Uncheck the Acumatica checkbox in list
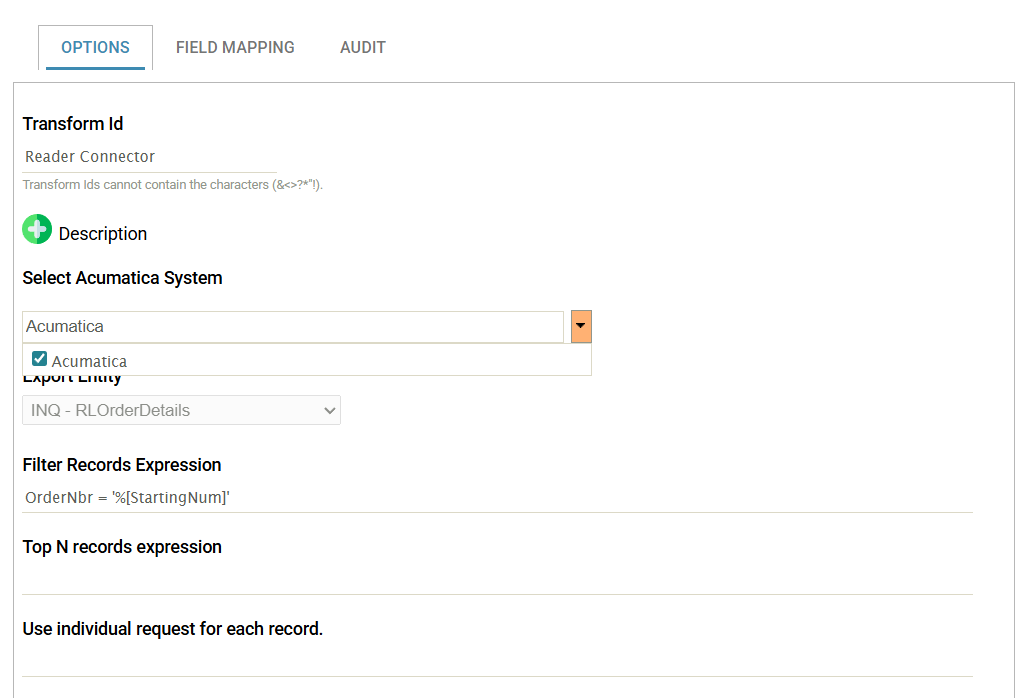This screenshot has width=1025, height=698. pyautogui.click(x=40, y=359)
